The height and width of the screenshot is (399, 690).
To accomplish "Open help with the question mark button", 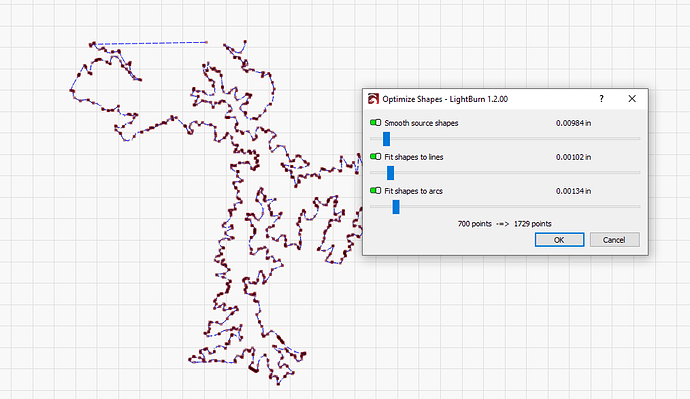I will (601, 99).
